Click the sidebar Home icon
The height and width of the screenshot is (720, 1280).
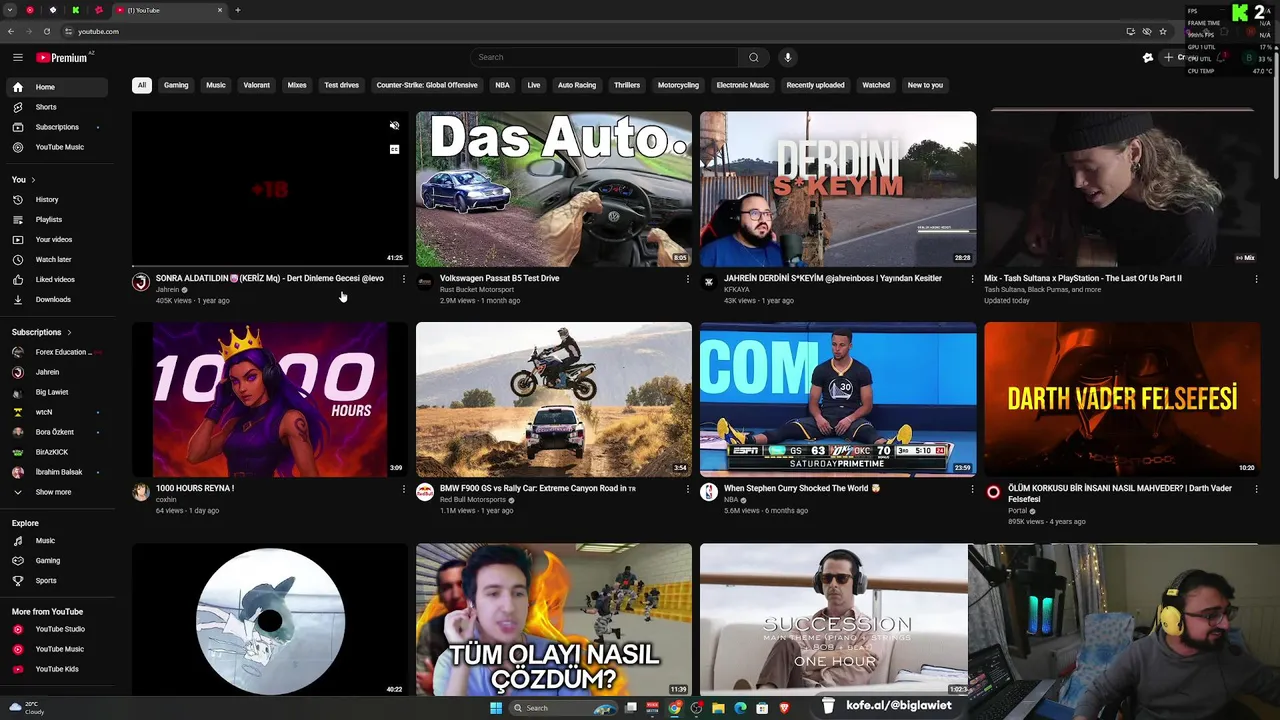pos(17,87)
